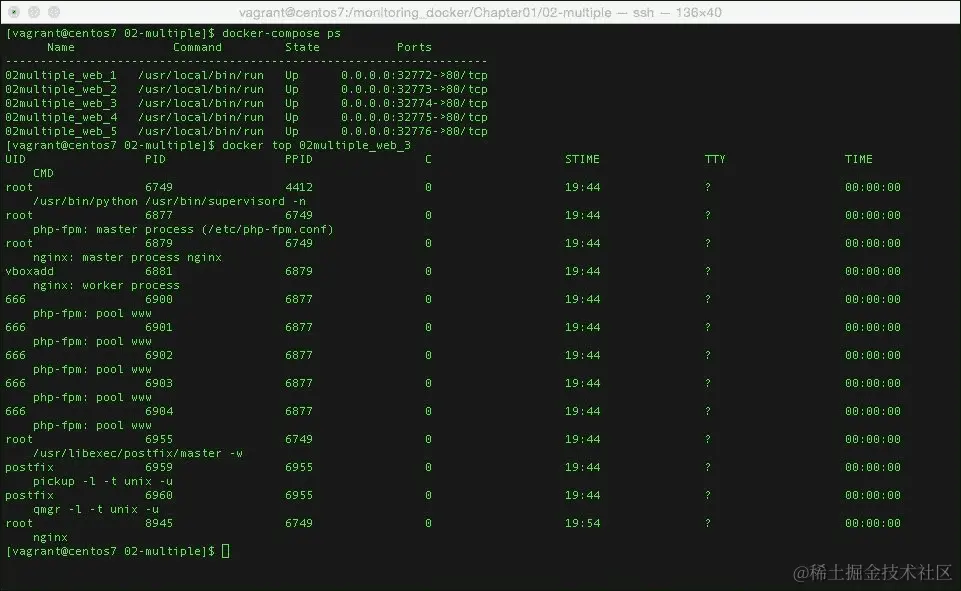
Task: Click PID value 6903
Action: coord(159,384)
